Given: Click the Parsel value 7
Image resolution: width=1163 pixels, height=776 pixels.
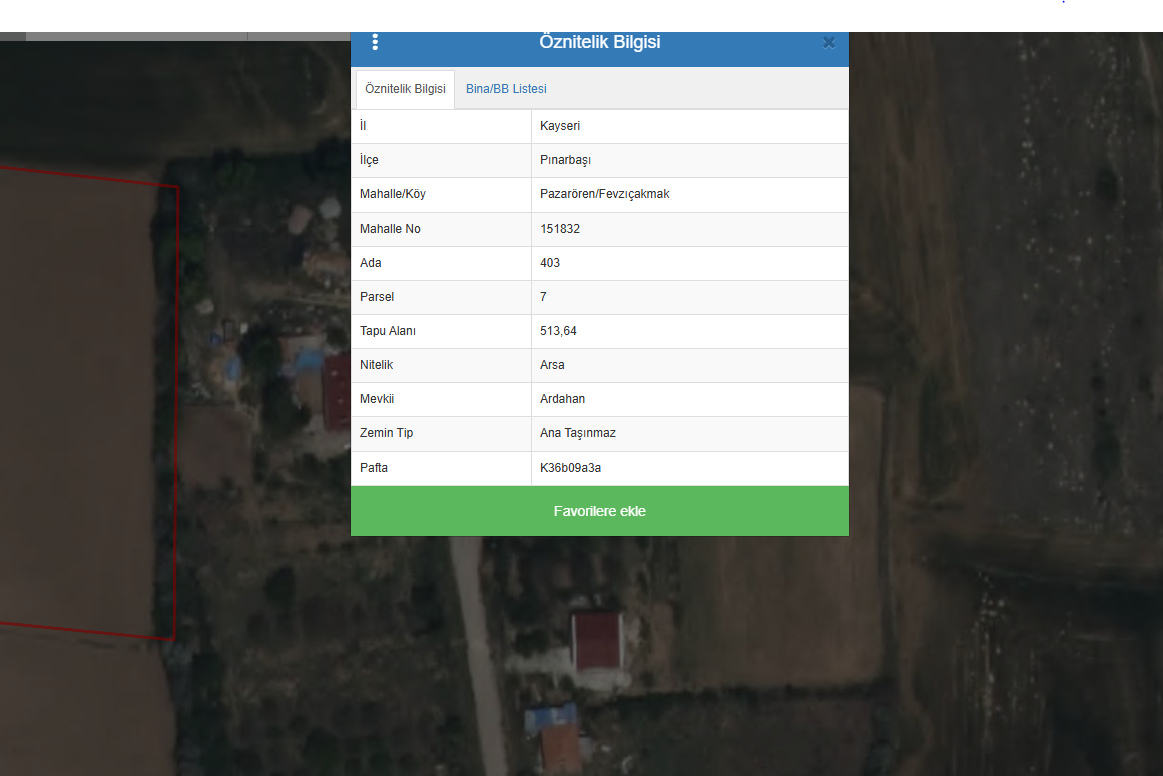Looking at the screenshot, I should pos(544,297).
